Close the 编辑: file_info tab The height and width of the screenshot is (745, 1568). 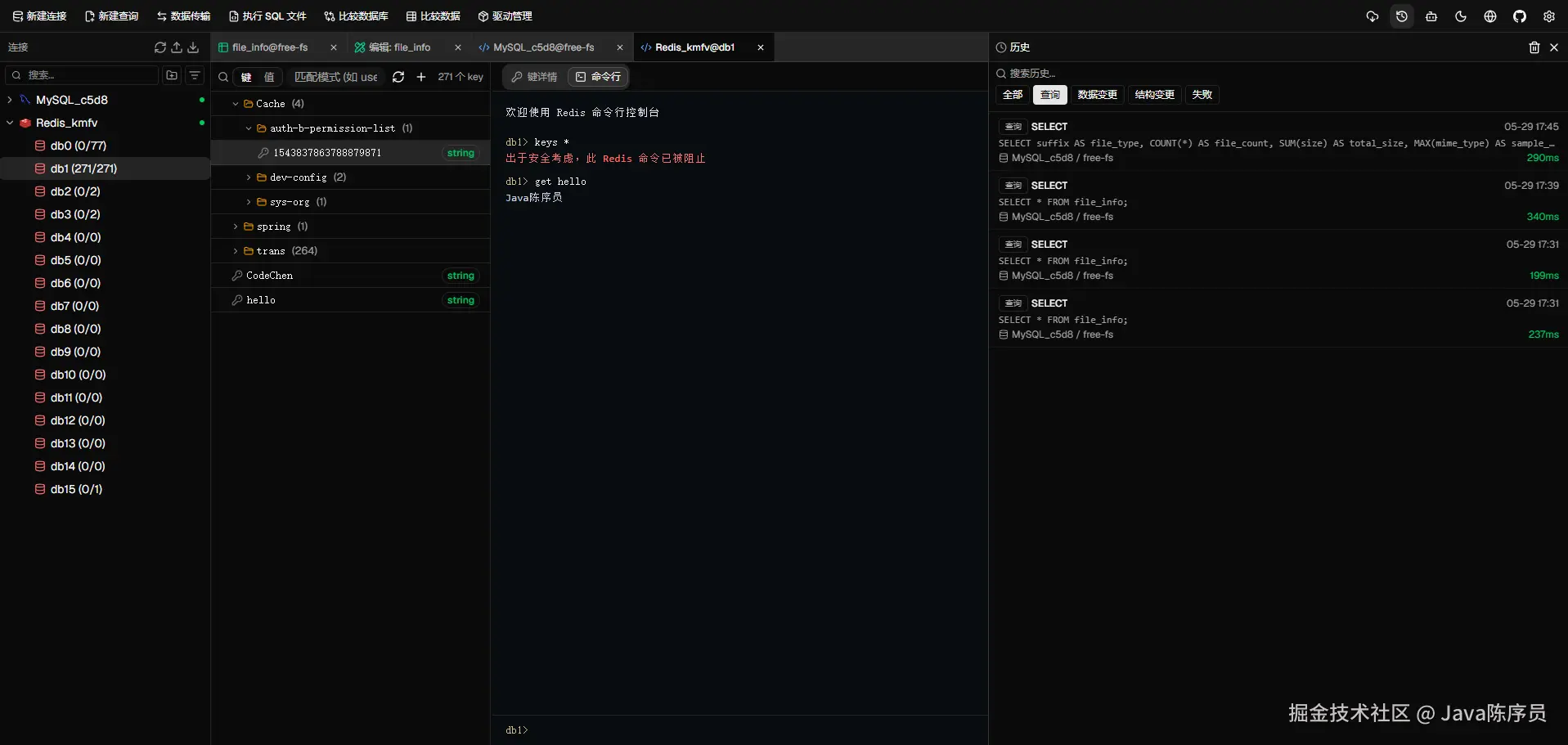click(458, 47)
